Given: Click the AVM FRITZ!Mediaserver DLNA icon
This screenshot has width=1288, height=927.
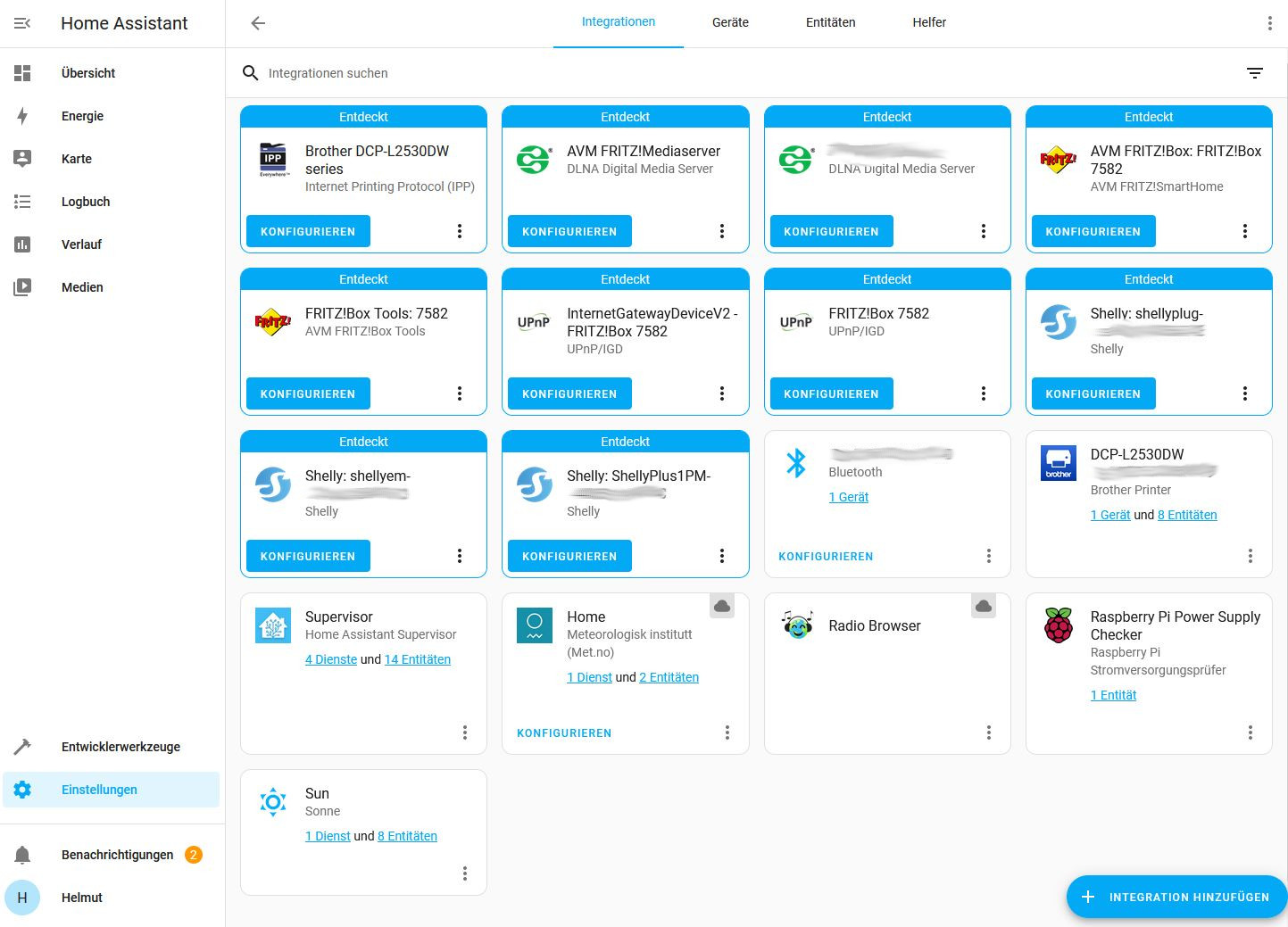Looking at the screenshot, I should (535, 160).
